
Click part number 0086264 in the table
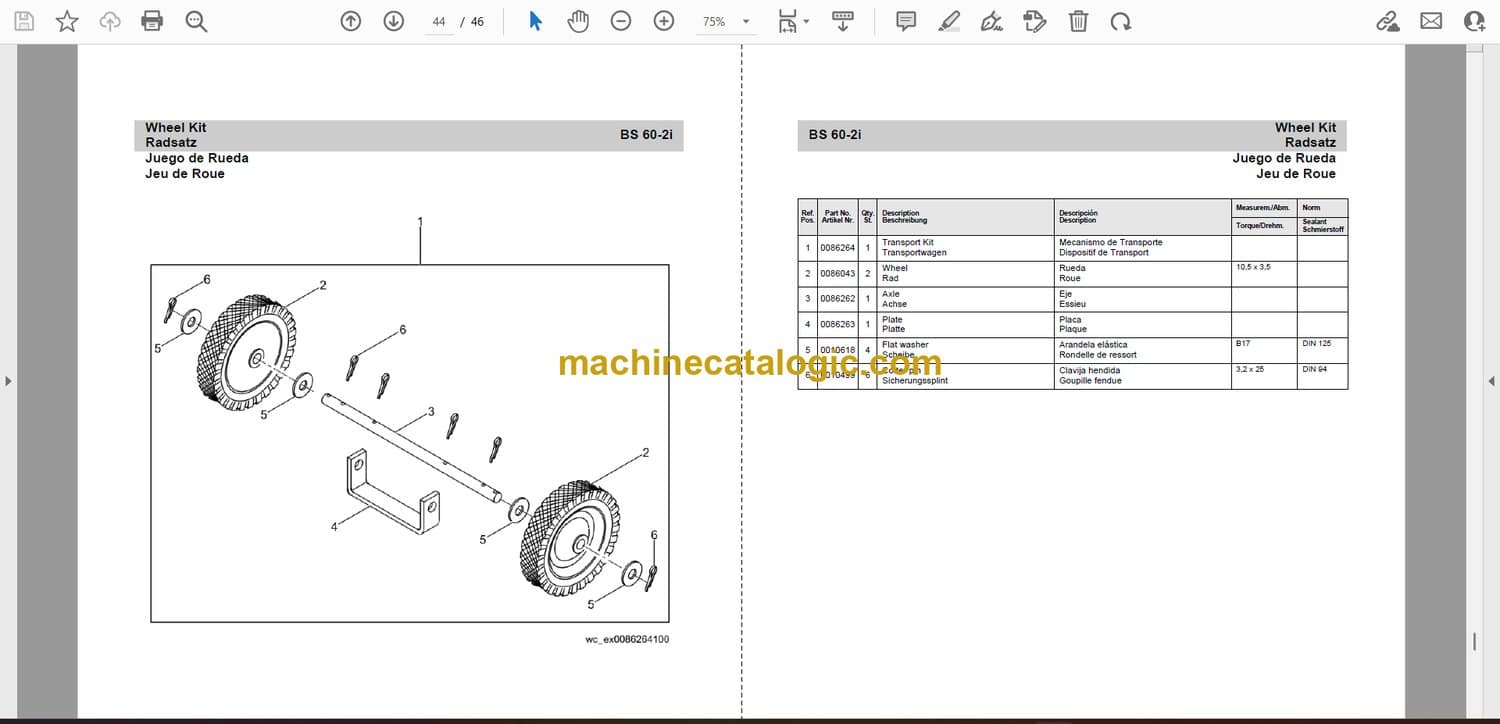click(837, 247)
